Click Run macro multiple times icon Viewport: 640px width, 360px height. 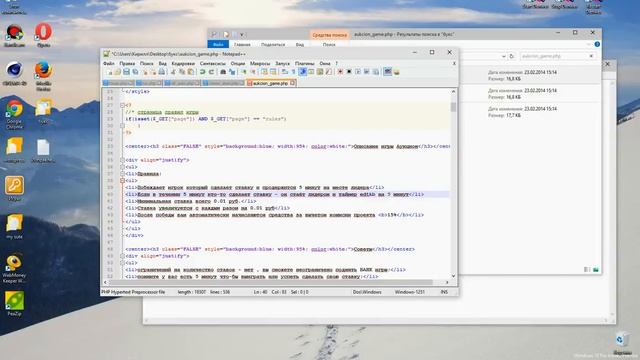(367, 72)
